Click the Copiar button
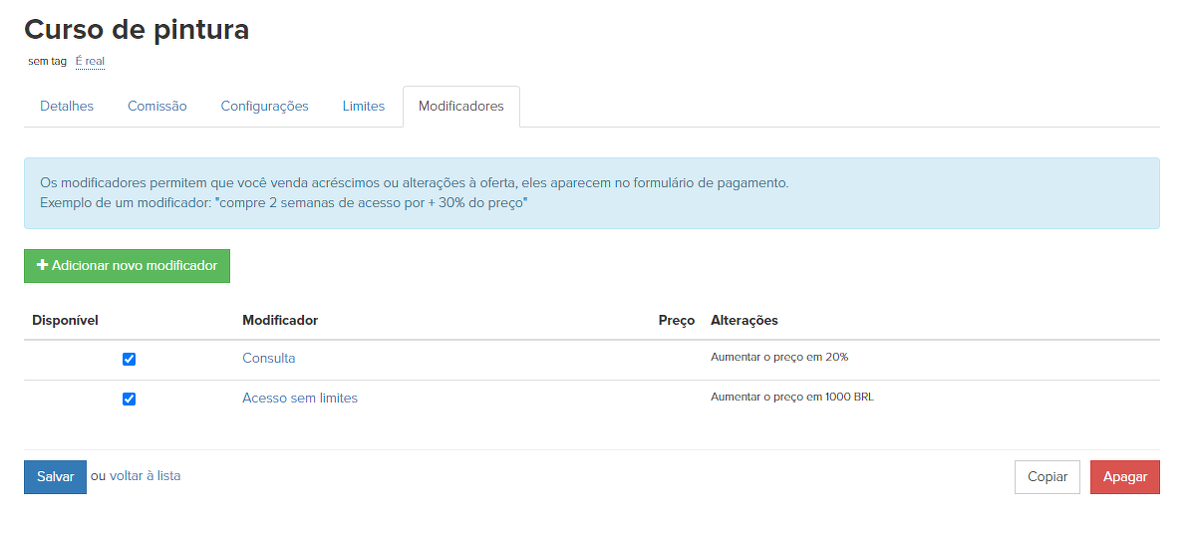The image size is (1200, 540). [1047, 477]
